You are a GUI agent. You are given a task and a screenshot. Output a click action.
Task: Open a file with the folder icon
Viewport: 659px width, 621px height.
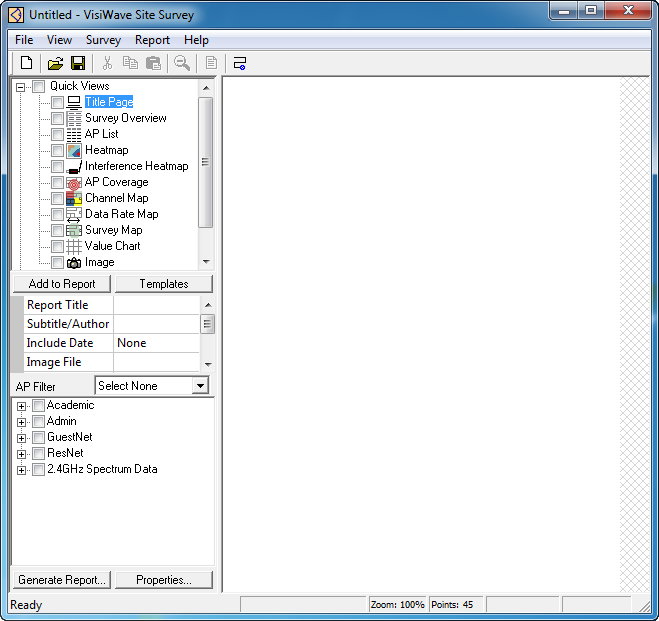[55, 63]
